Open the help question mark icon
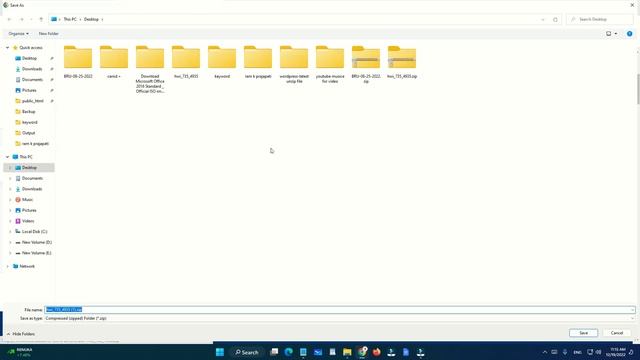 [x=629, y=33]
